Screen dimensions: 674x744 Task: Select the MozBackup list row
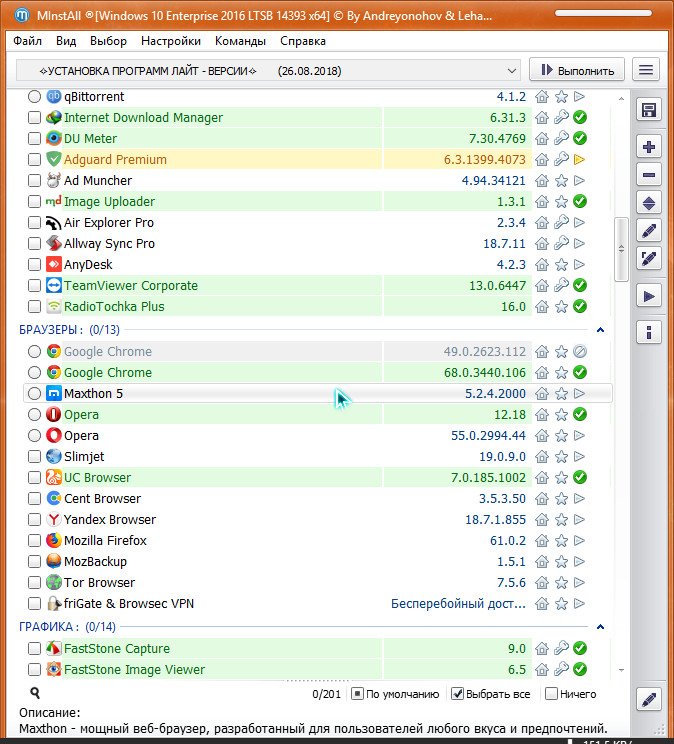click(x=317, y=561)
